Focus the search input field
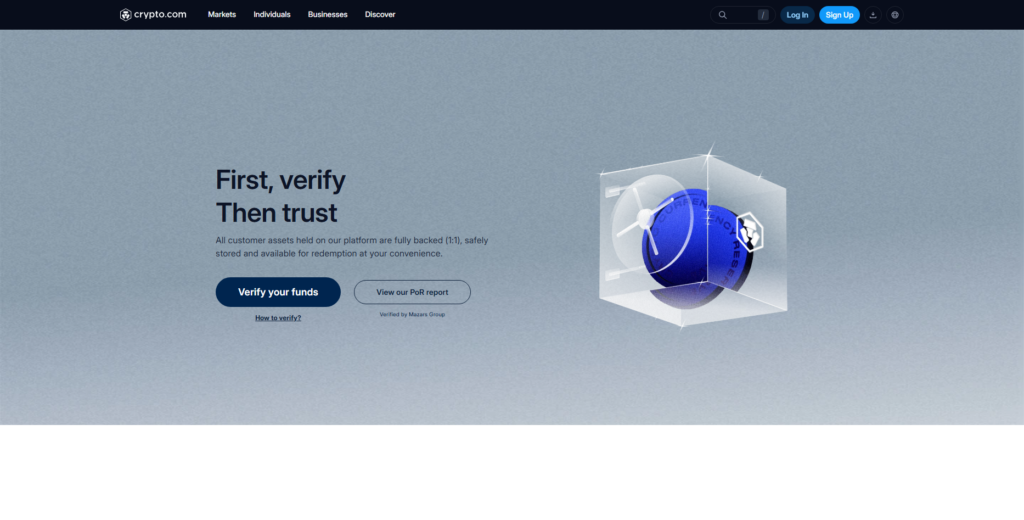 (x=742, y=15)
